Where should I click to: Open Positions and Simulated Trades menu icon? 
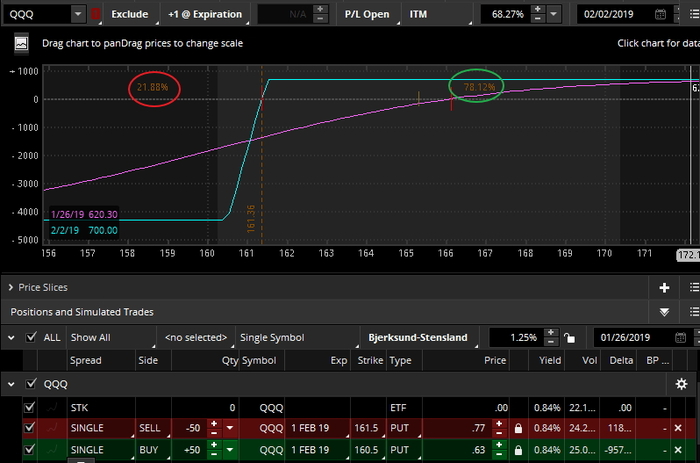pos(694,312)
